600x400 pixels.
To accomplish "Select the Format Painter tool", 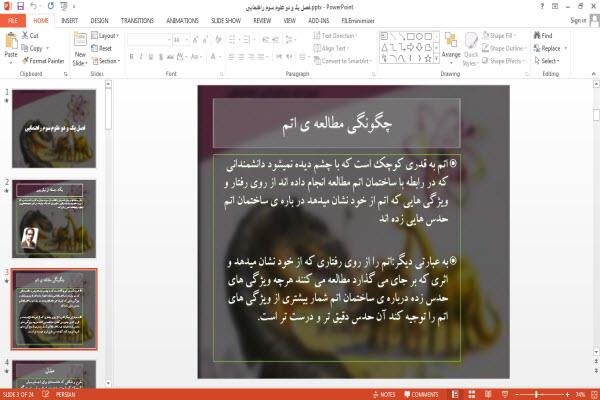I will tap(43, 61).
